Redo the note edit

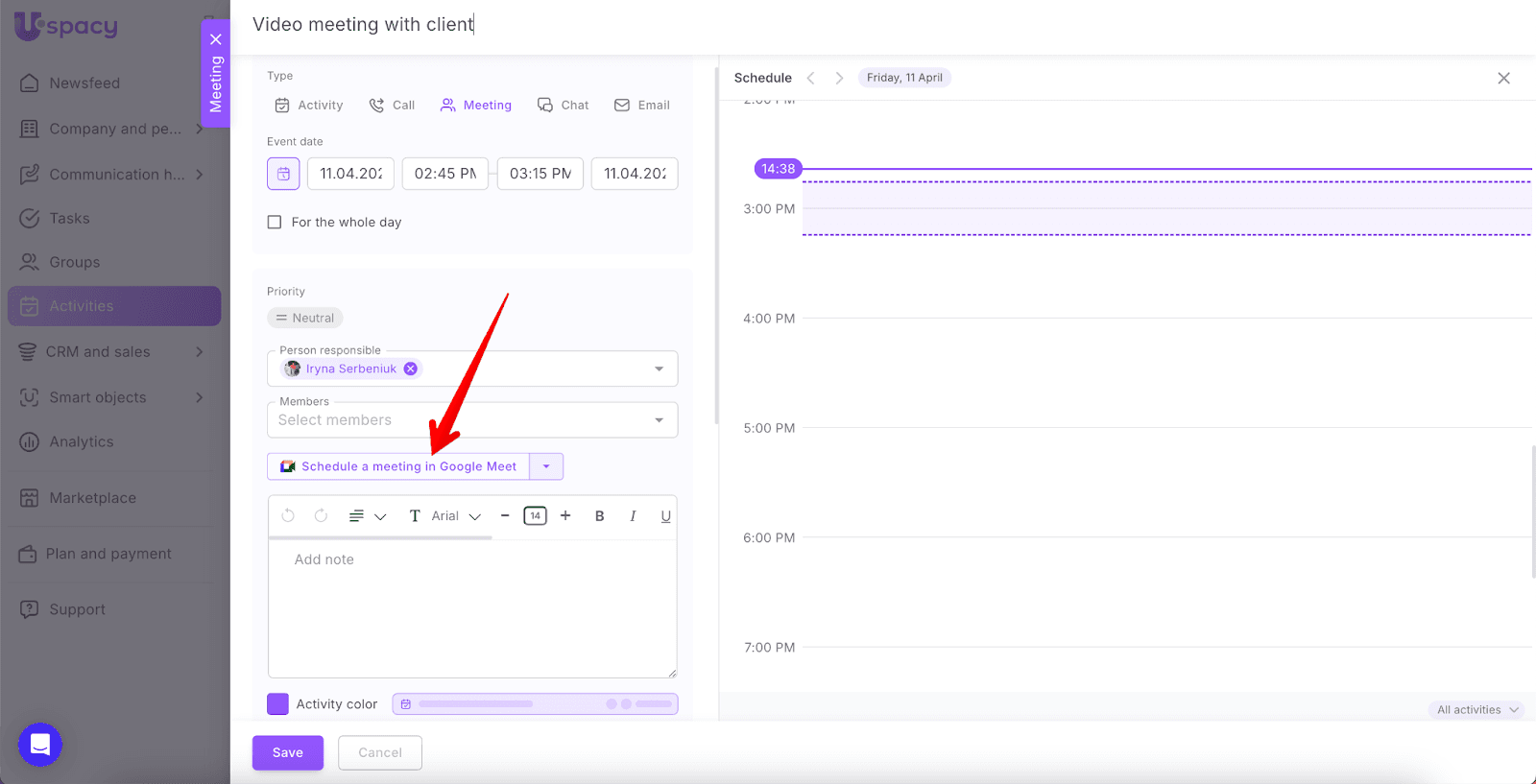tap(321, 516)
